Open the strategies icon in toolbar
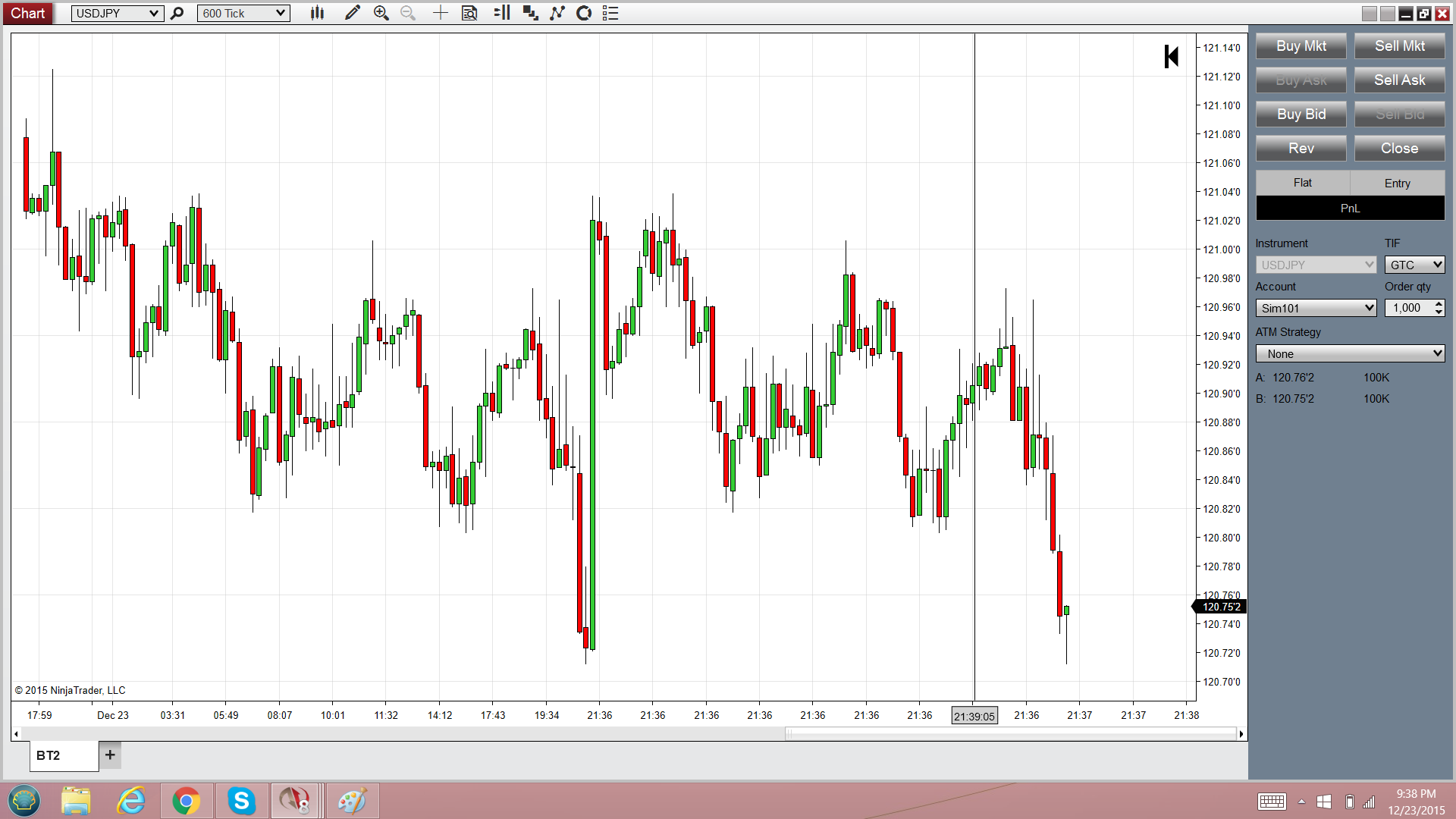This screenshot has height=819, width=1456. [584, 13]
